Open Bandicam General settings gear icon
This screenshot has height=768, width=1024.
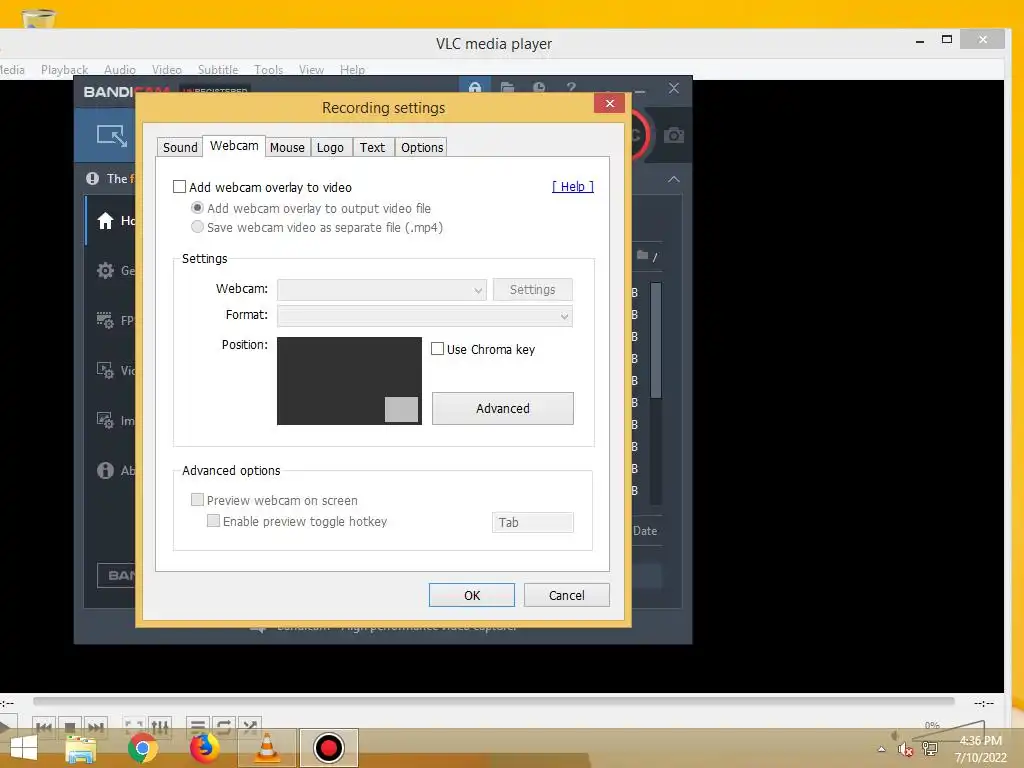[x=105, y=270]
